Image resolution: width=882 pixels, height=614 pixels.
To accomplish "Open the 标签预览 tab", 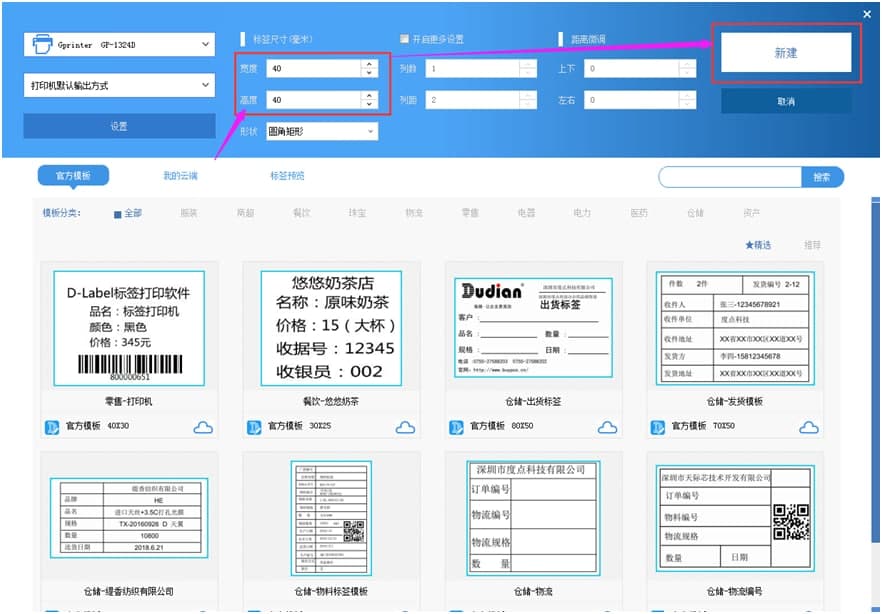I will coord(287,176).
